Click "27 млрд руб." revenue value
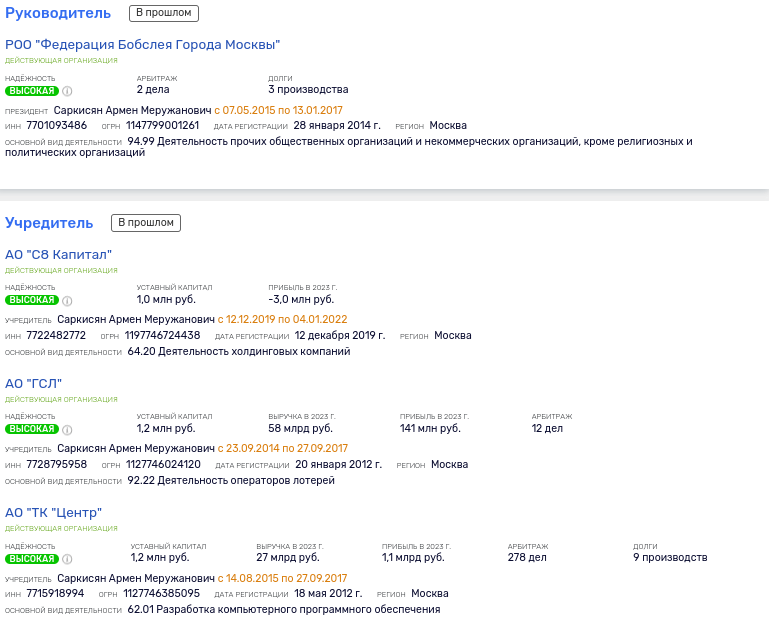This screenshot has height=624, width=769. coord(287,557)
